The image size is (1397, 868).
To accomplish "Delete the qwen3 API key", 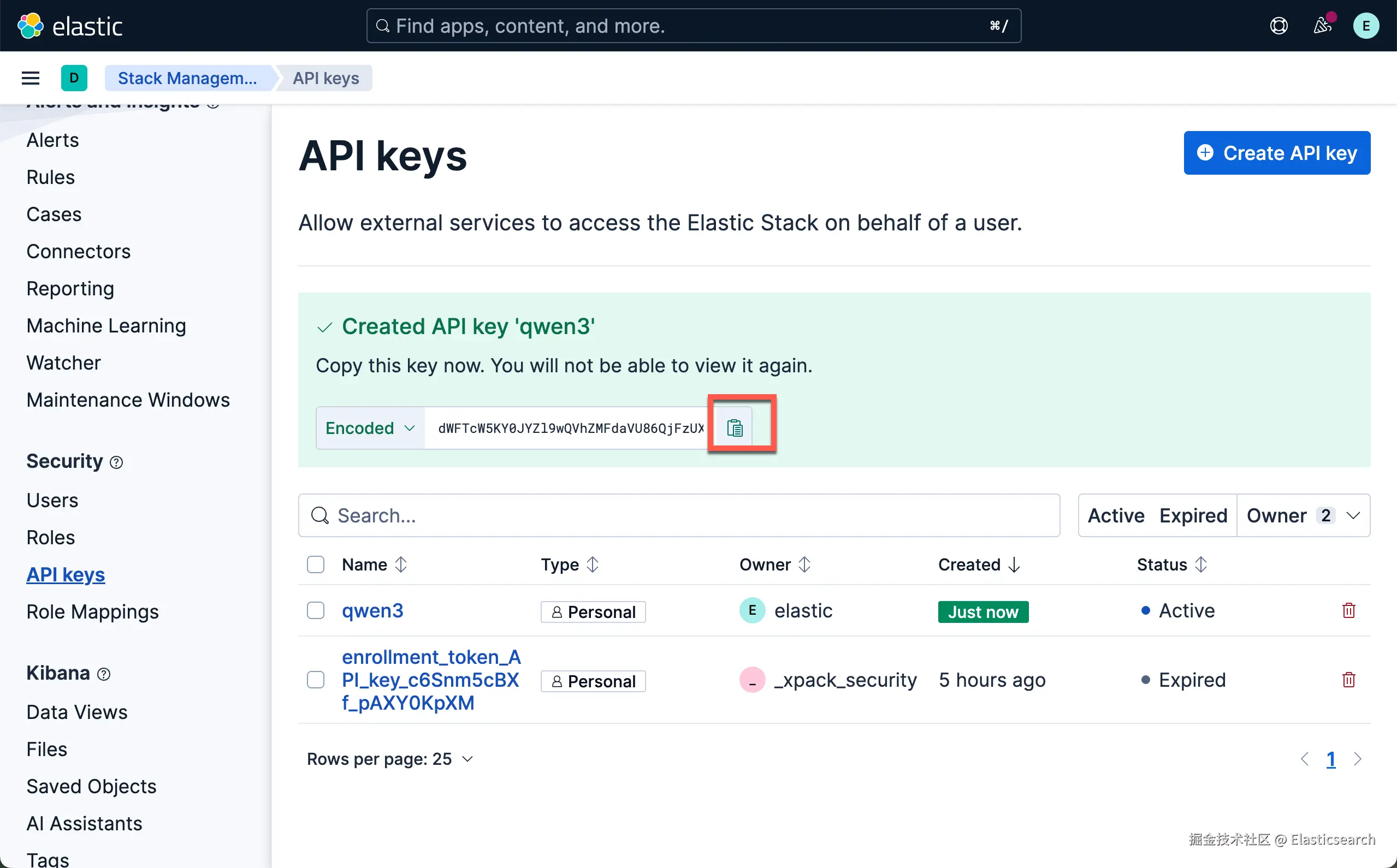I will [1348, 610].
